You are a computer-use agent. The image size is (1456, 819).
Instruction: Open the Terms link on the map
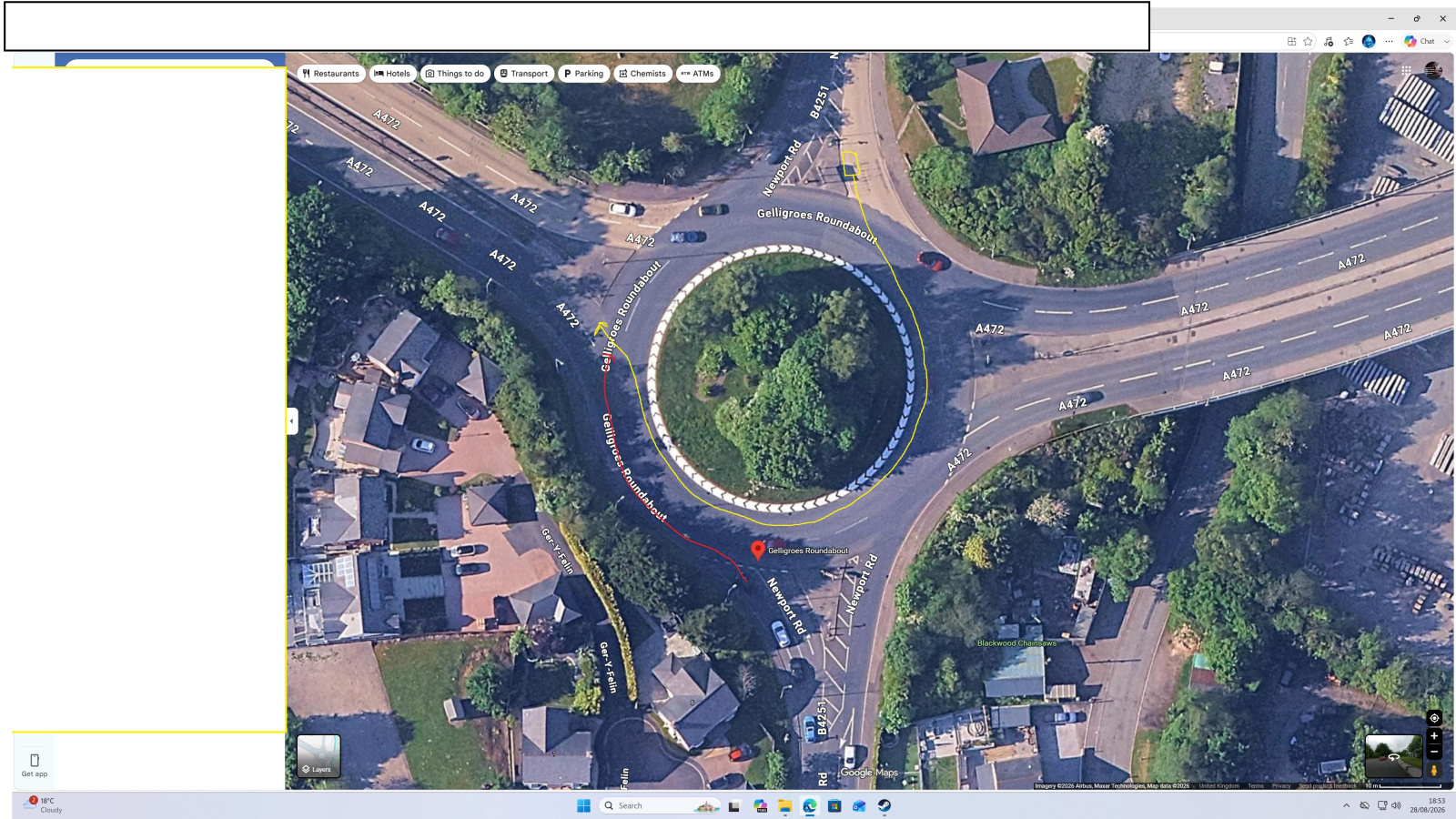pyautogui.click(x=1256, y=785)
